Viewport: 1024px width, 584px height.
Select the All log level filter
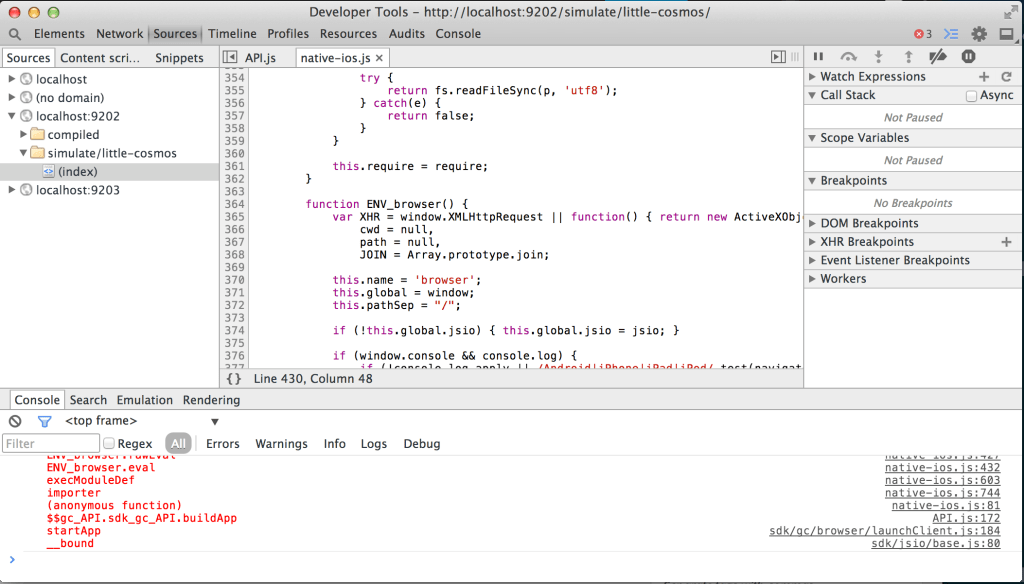coord(178,443)
